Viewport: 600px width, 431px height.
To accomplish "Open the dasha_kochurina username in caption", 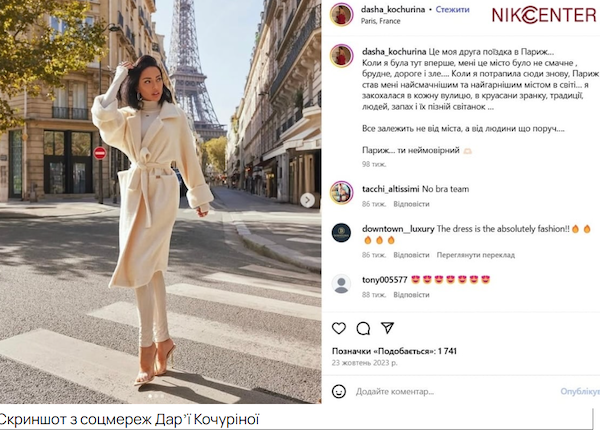I will click(x=394, y=52).
